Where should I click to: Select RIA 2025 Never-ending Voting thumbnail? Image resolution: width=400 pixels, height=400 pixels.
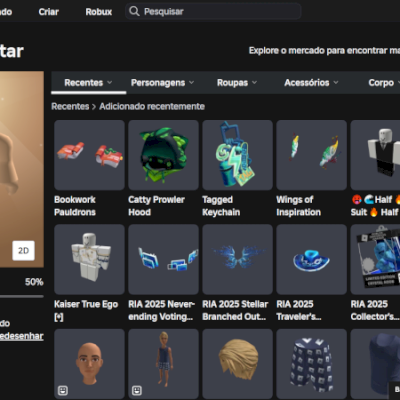pos(163,259)
